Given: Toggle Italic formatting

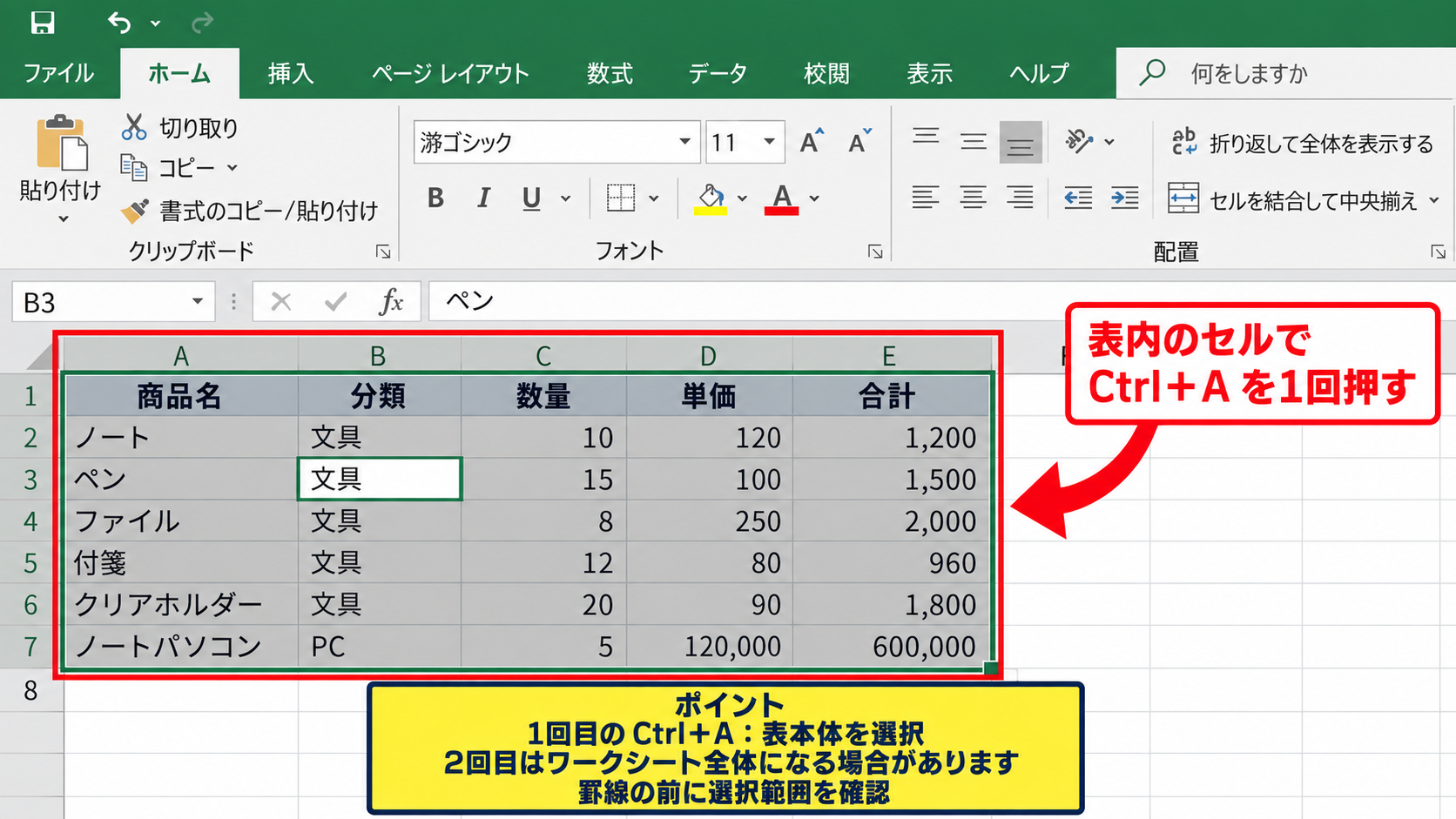Looking at the screenshot, I should click(483, 198).
